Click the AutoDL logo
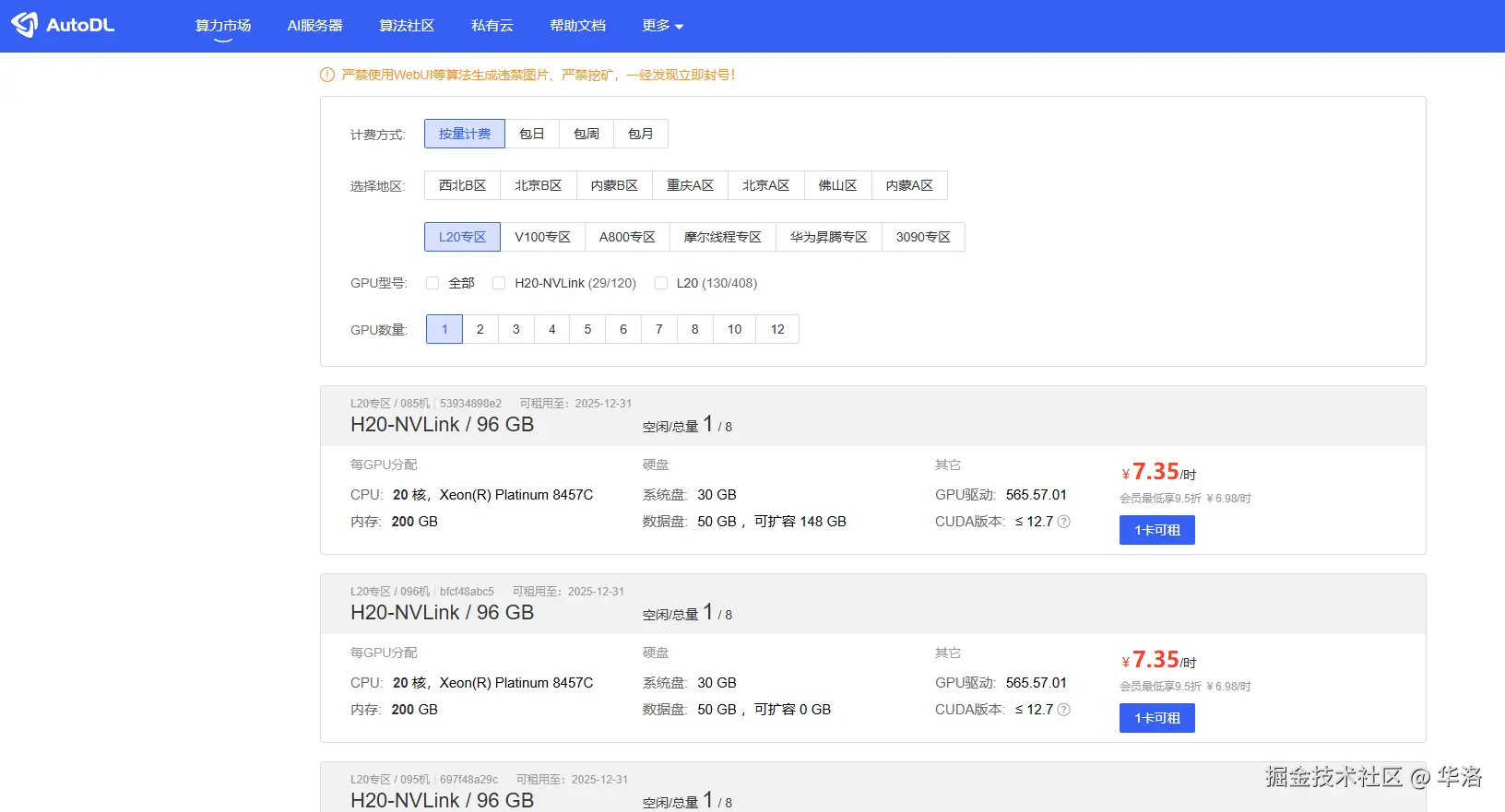This screenshot has height=812, width=1505. pos(63,25)
